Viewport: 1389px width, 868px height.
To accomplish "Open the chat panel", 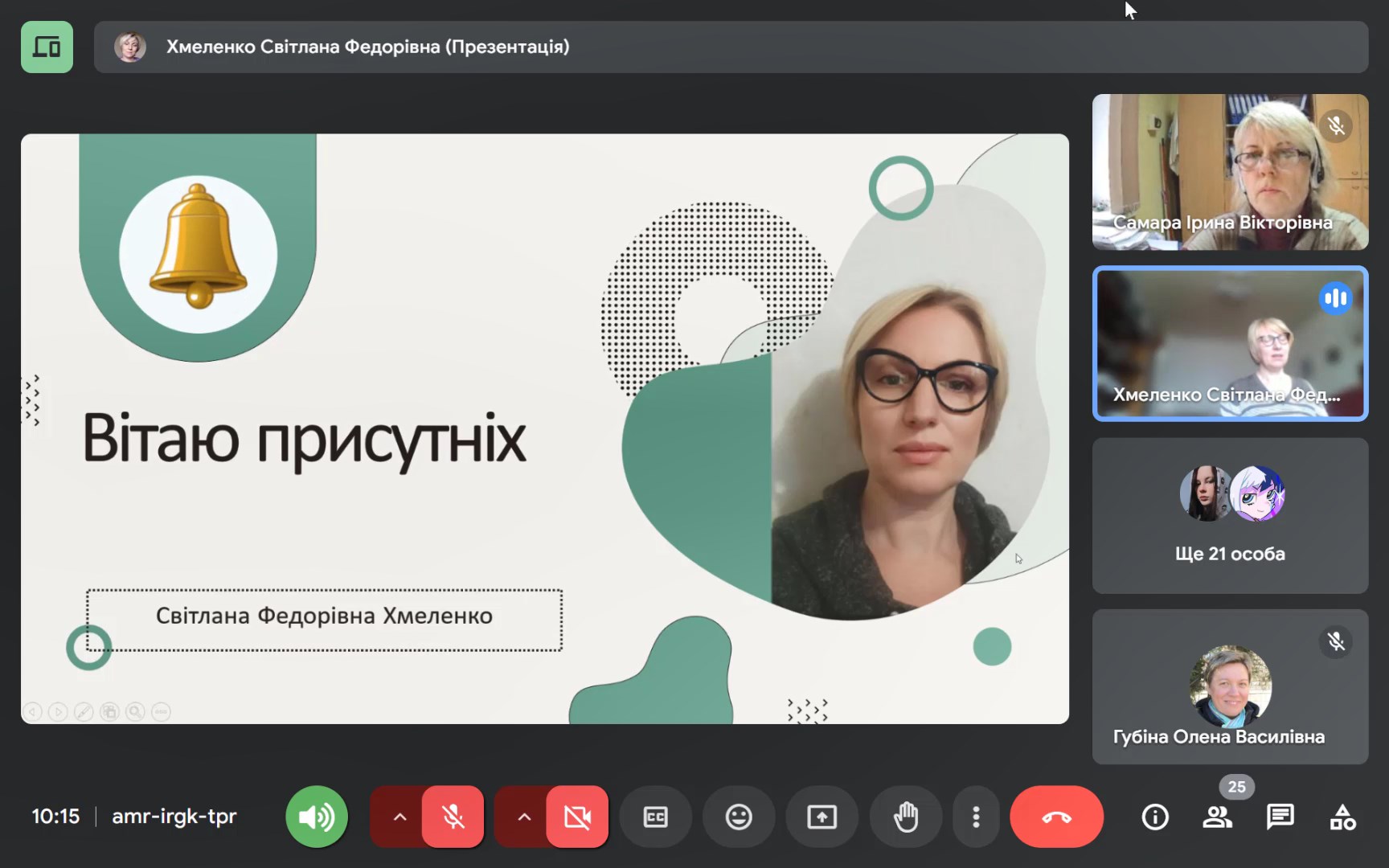I will tap(1280, 817).
